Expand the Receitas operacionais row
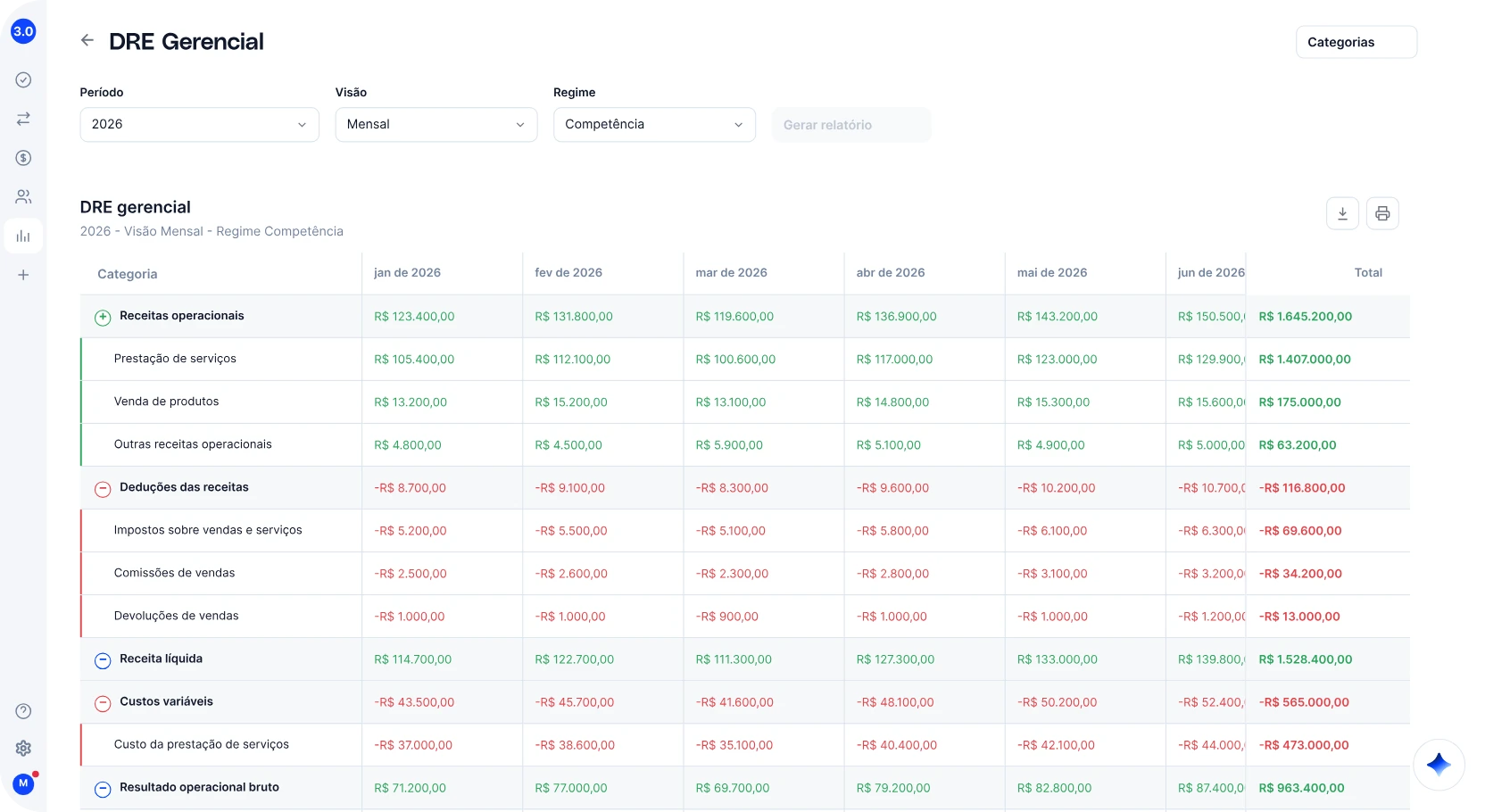This screenshot has width=1485, height=812. pyautogui.click(x=103, y=317)
